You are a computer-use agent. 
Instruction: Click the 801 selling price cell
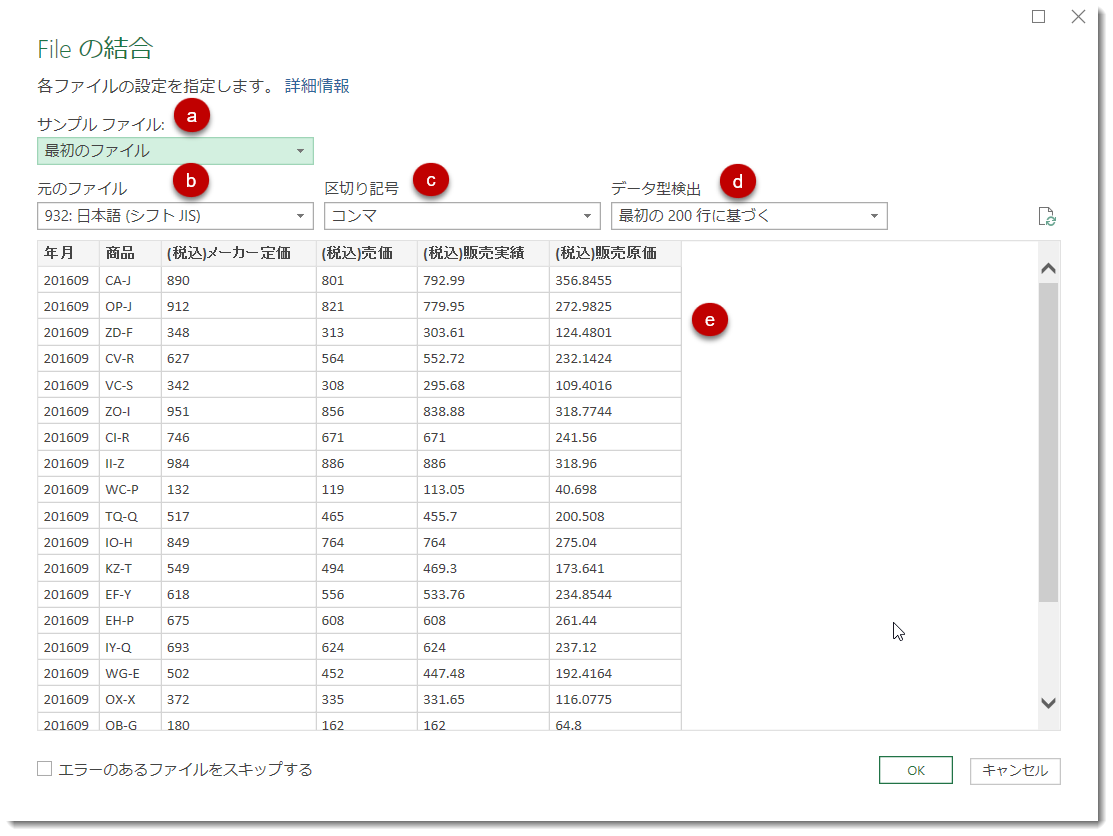point(366,280)
